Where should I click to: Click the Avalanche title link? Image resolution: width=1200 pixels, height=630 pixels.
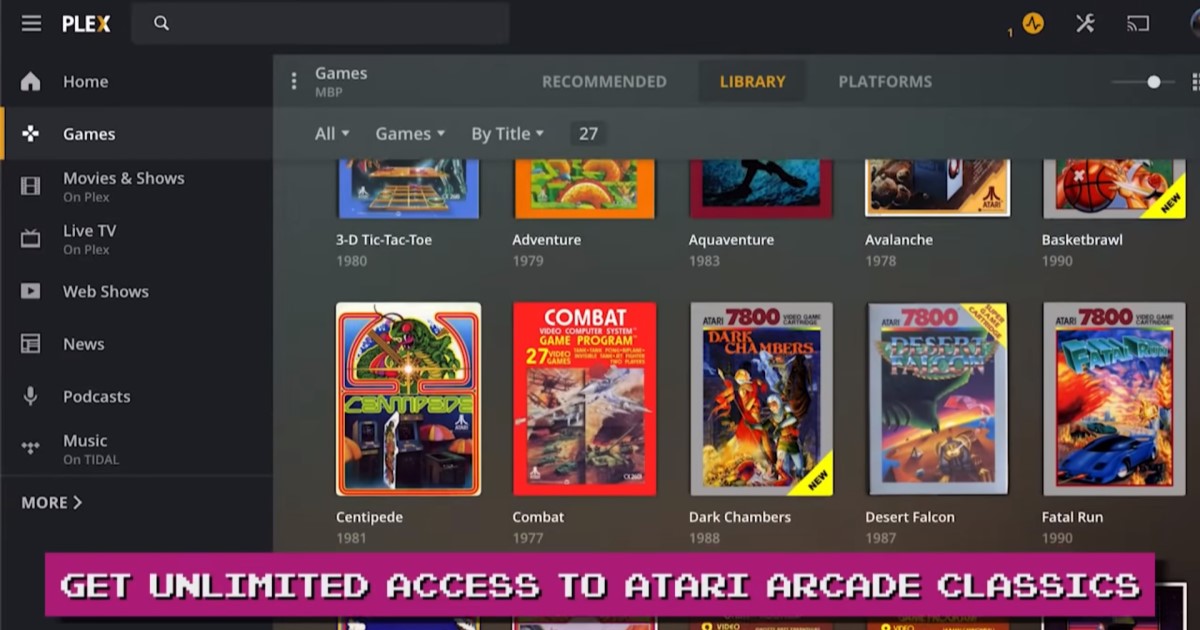(x=899, y=240)
